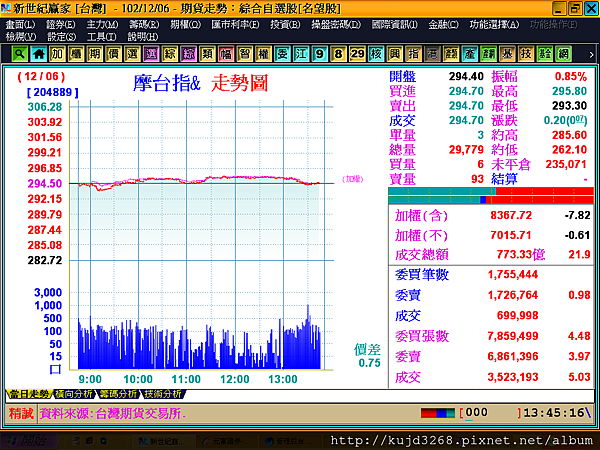Open the 金融(C) menu
The image size is (600, 450).
(443, 25)
